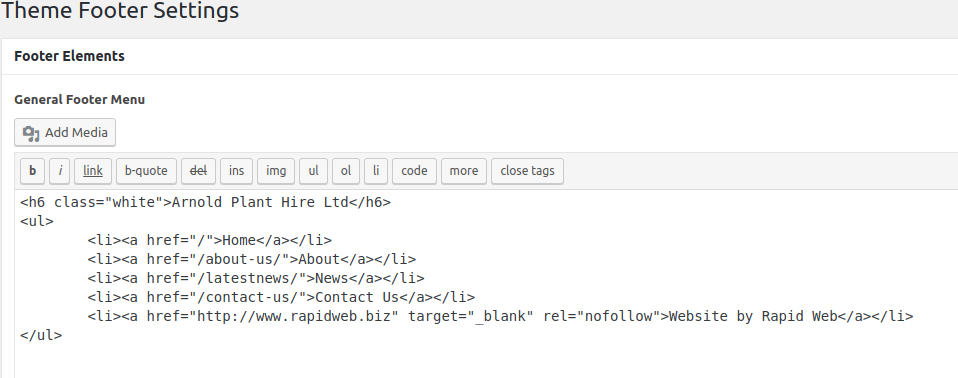Insert the more tag with the more quicktag

(x=464, y=171)
